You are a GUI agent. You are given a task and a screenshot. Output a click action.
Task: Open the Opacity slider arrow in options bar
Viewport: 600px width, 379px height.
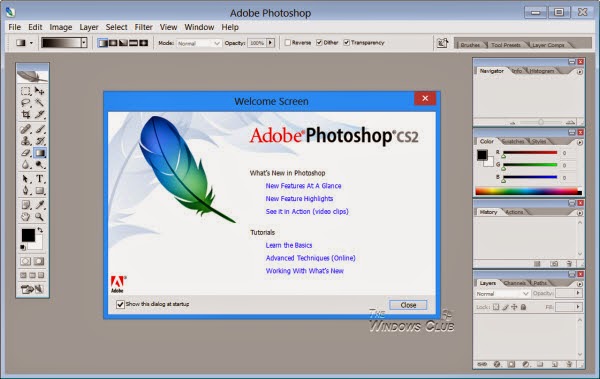click(271, 42)
